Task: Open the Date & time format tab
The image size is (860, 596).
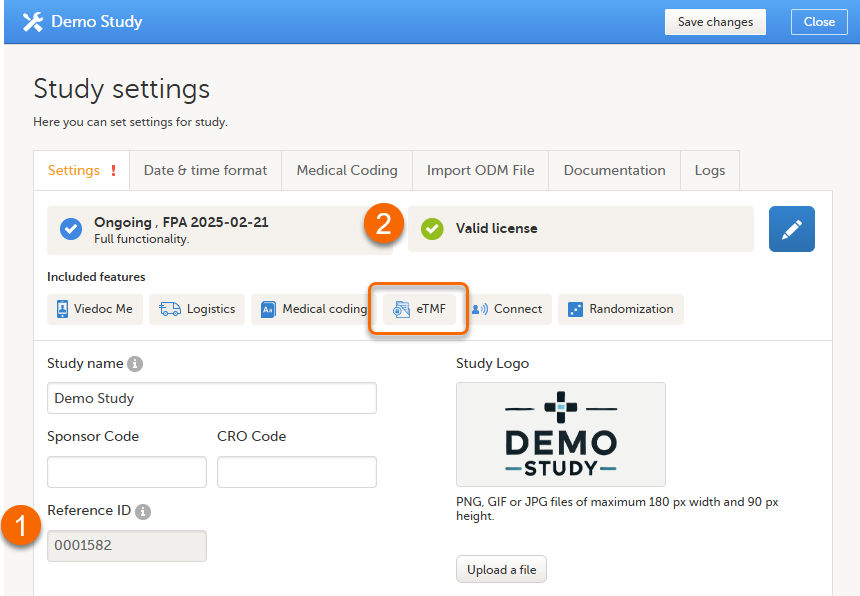Action: click(205, 170)
